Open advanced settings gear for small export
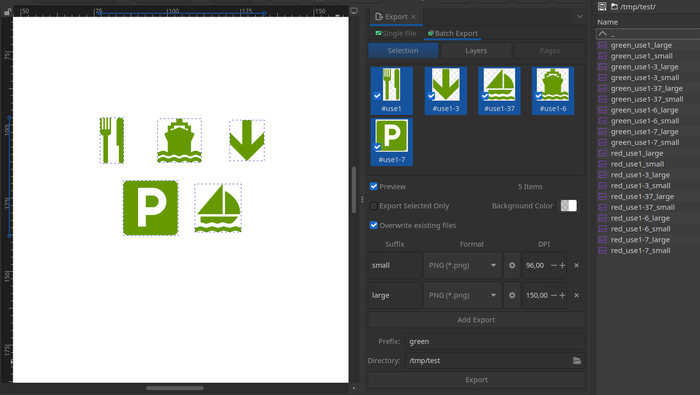Image resolution: width=700 pixels, height=395 pixels. point(512,265)
